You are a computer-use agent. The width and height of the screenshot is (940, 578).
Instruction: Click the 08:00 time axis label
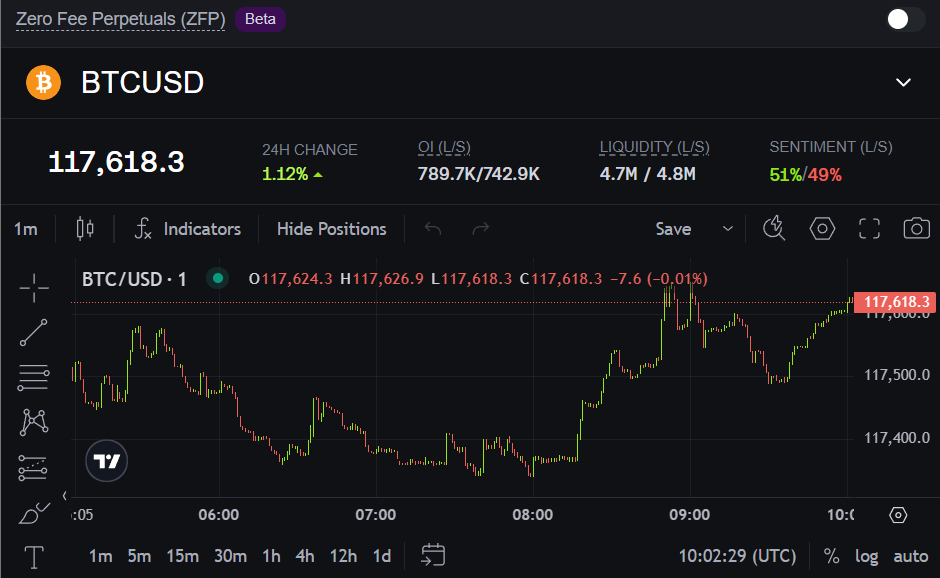tap(533, 515)
